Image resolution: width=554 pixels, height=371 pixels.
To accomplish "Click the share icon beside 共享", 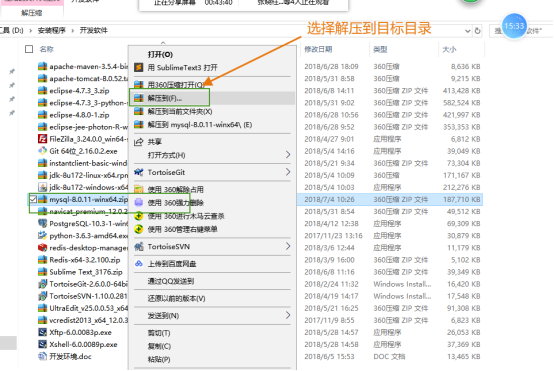I will pos(138,142).
